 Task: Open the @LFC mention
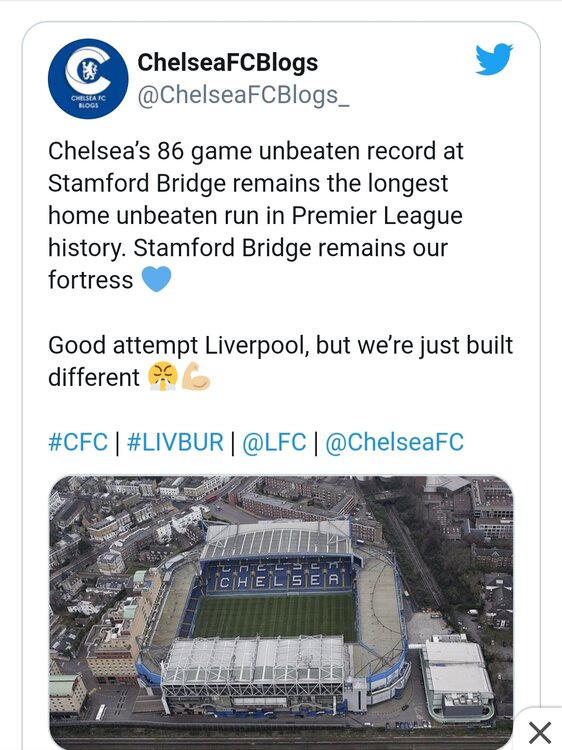(x=274, y=441)
